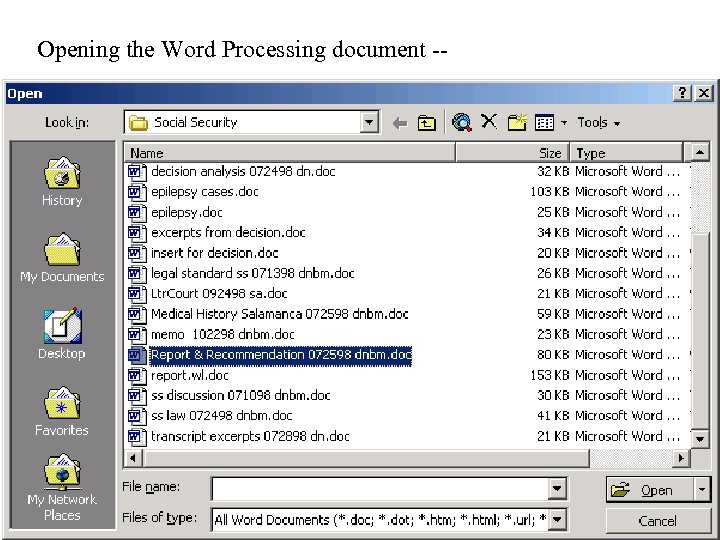Click Word icon beside epilepsy cases.doc
This screenshot has width=720, height=540.
[136, 192]
